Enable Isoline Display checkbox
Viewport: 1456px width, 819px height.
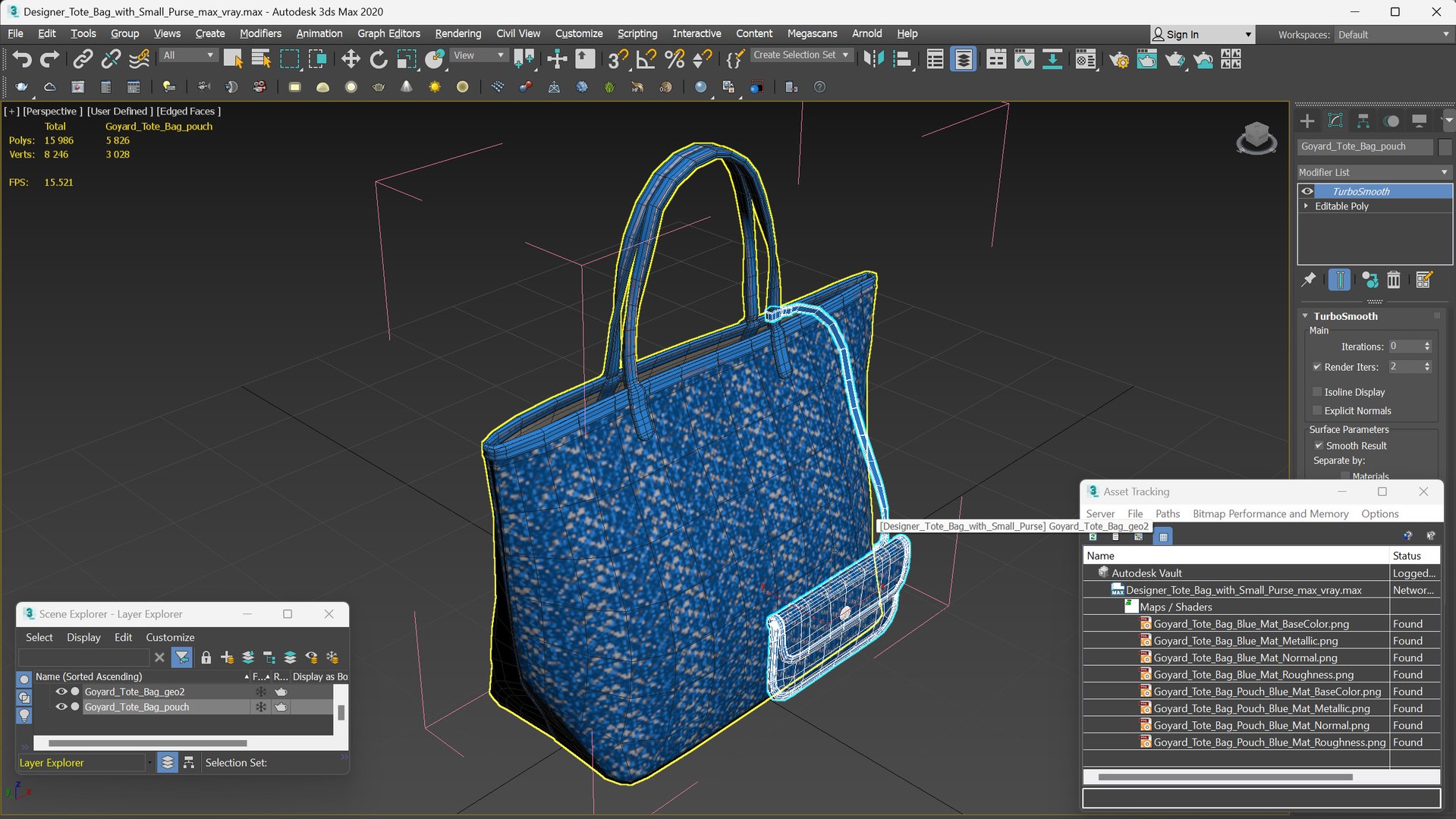point(1317,391)
